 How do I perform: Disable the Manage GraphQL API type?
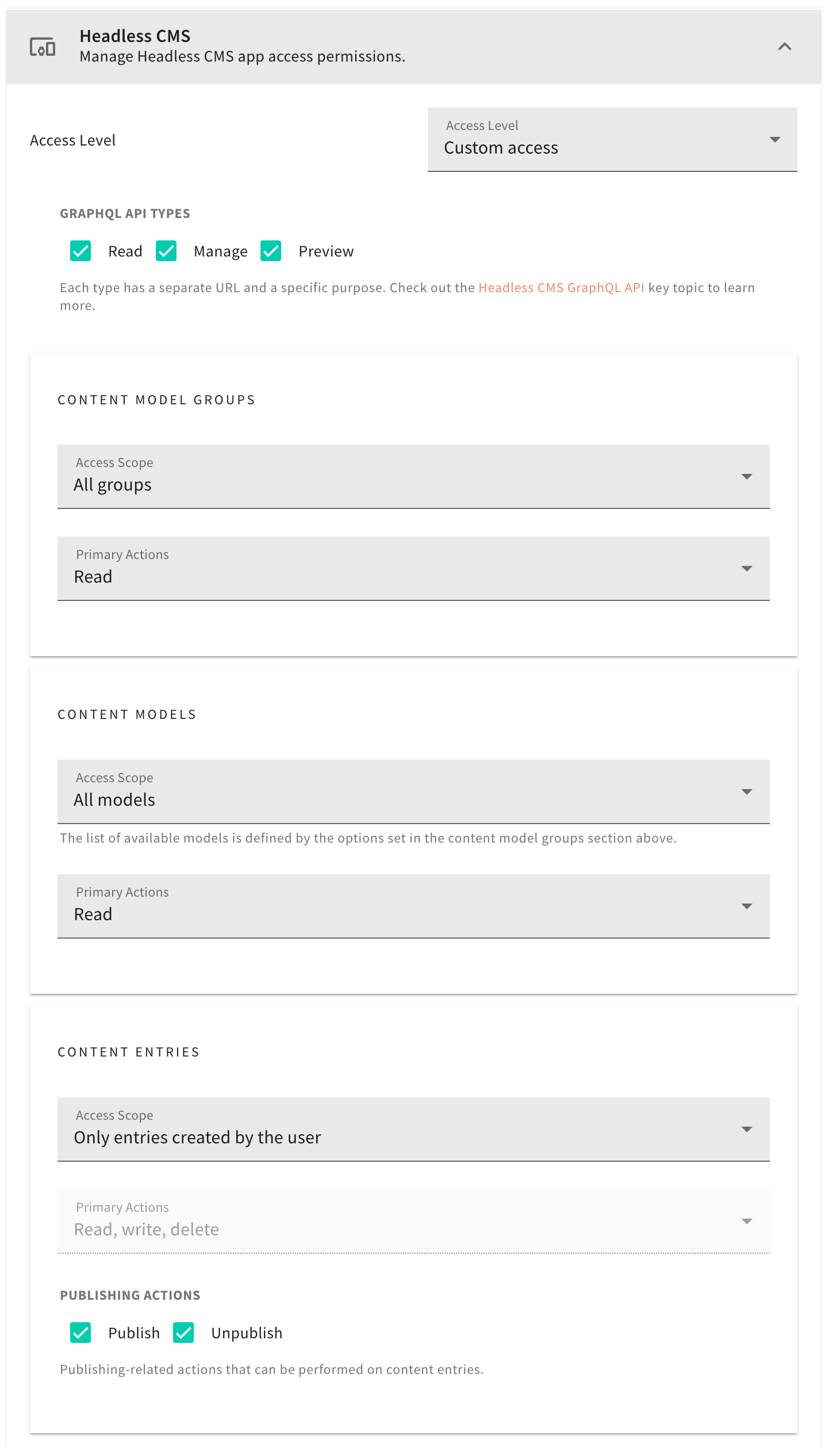click(x=166, y=251)
